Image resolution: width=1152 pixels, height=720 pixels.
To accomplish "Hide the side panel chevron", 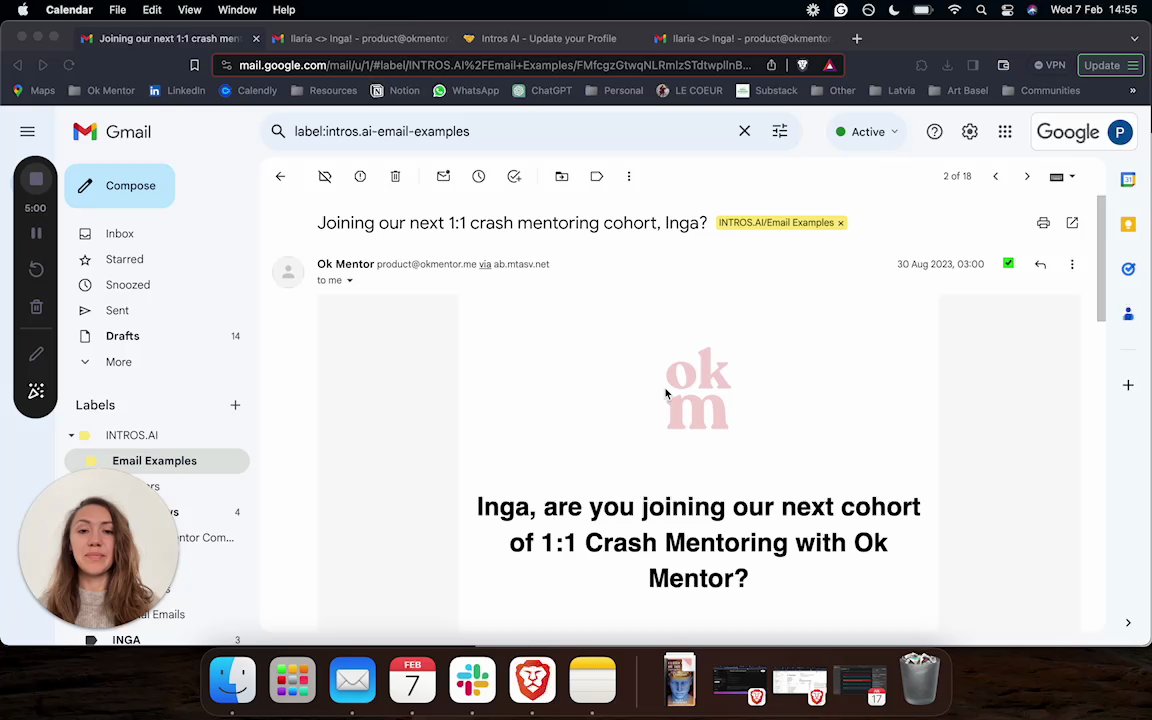I will [1128, 623].
